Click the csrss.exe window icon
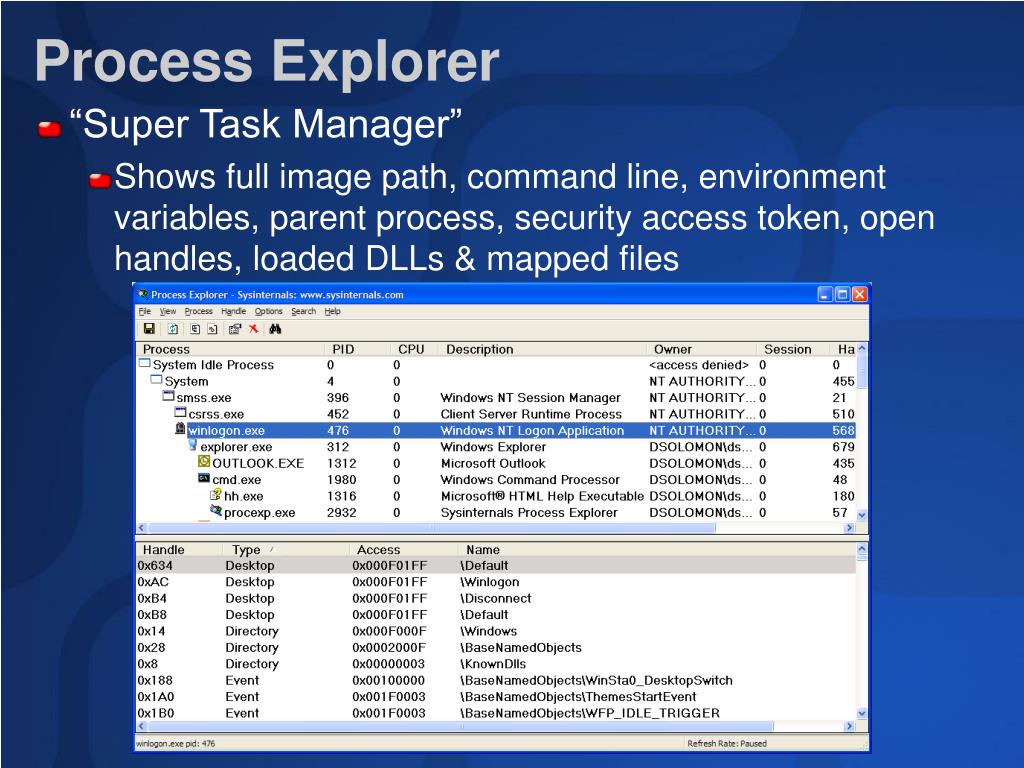Viewport: 1024px width, 768px height. 180,412
